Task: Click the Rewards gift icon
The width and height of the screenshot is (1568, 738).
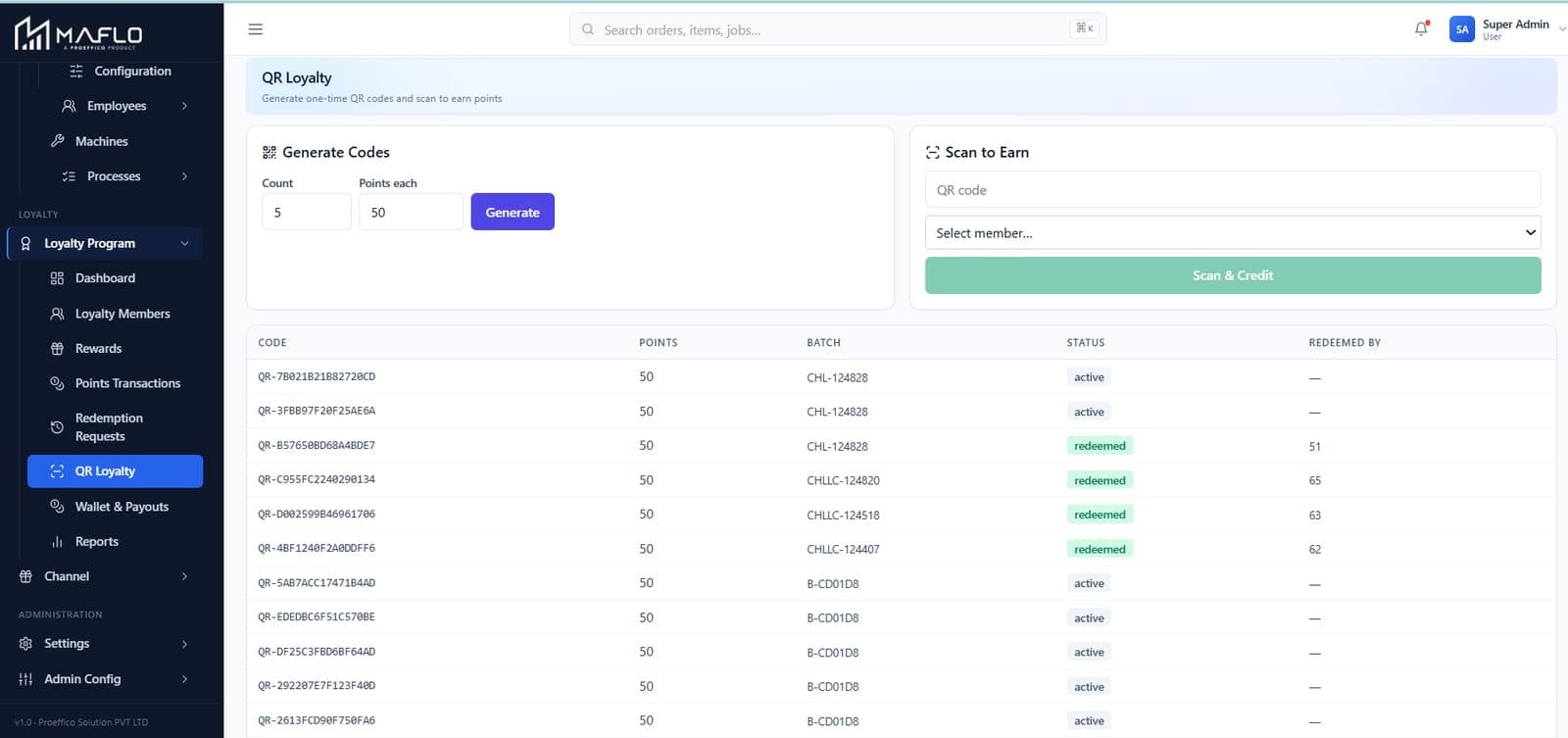Action: tap(57, 349)
